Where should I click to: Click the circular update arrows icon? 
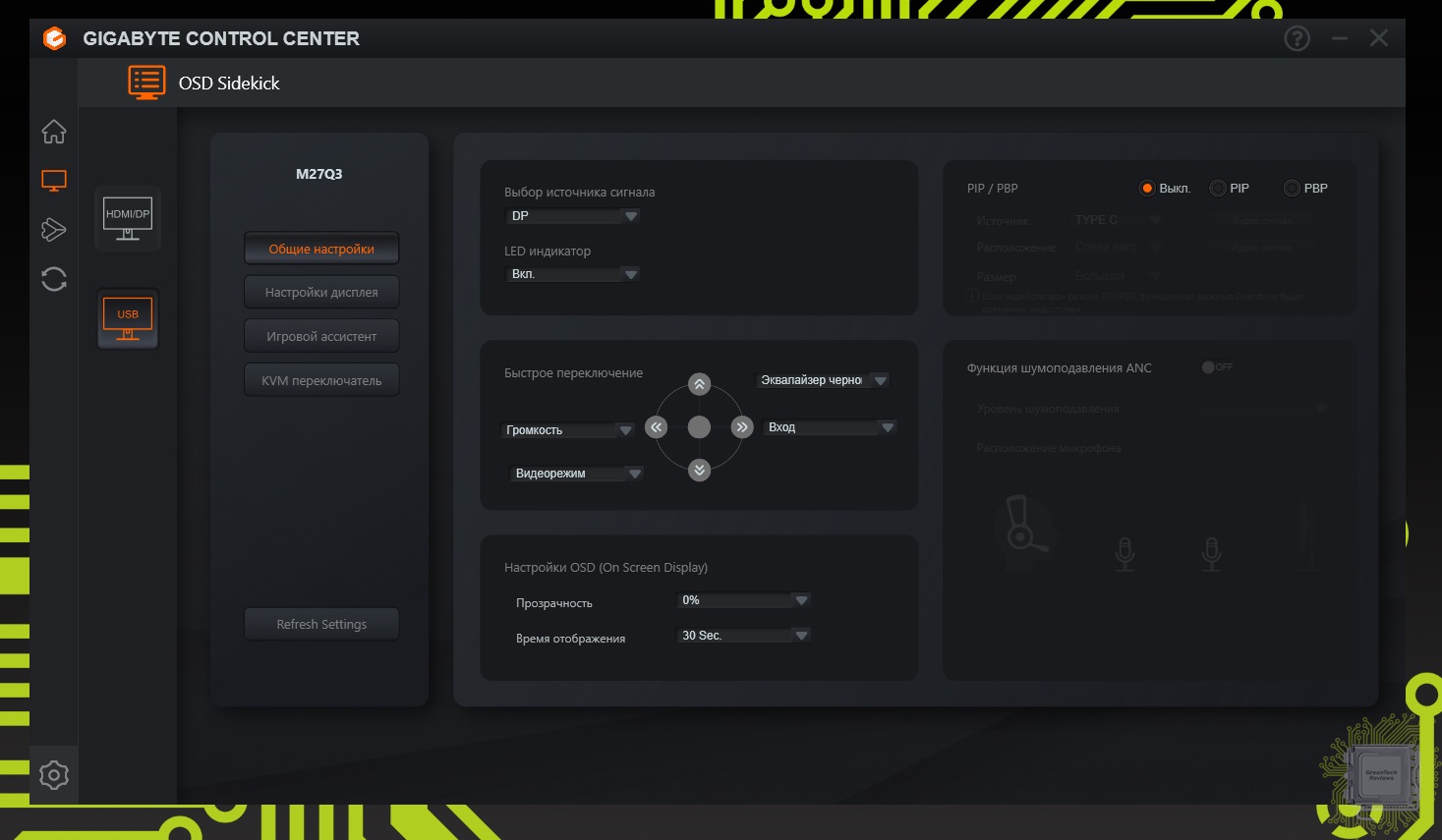(x=54, y=279)
